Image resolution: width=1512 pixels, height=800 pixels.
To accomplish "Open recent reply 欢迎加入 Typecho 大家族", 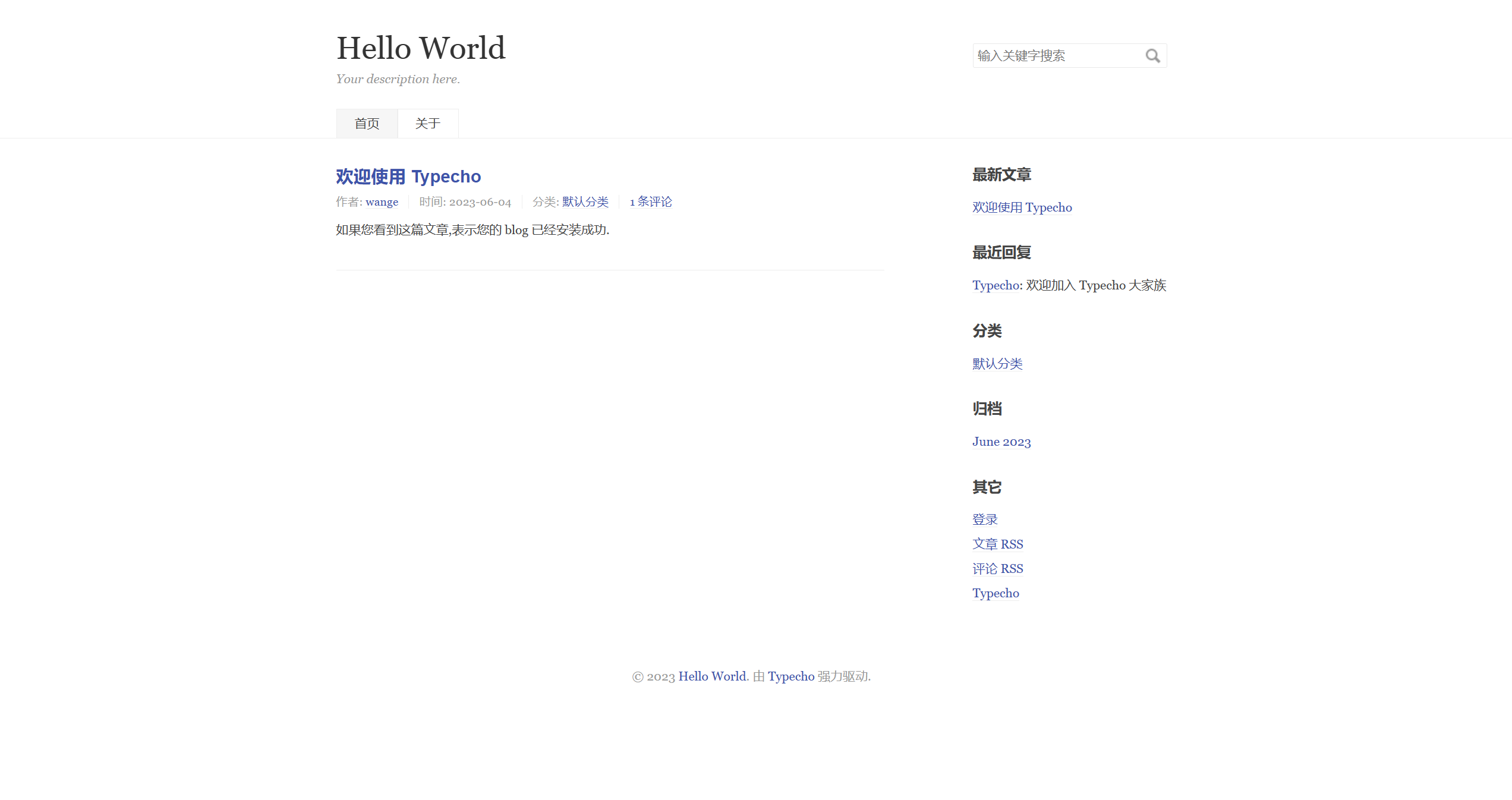I will (x=1096, y=285).
